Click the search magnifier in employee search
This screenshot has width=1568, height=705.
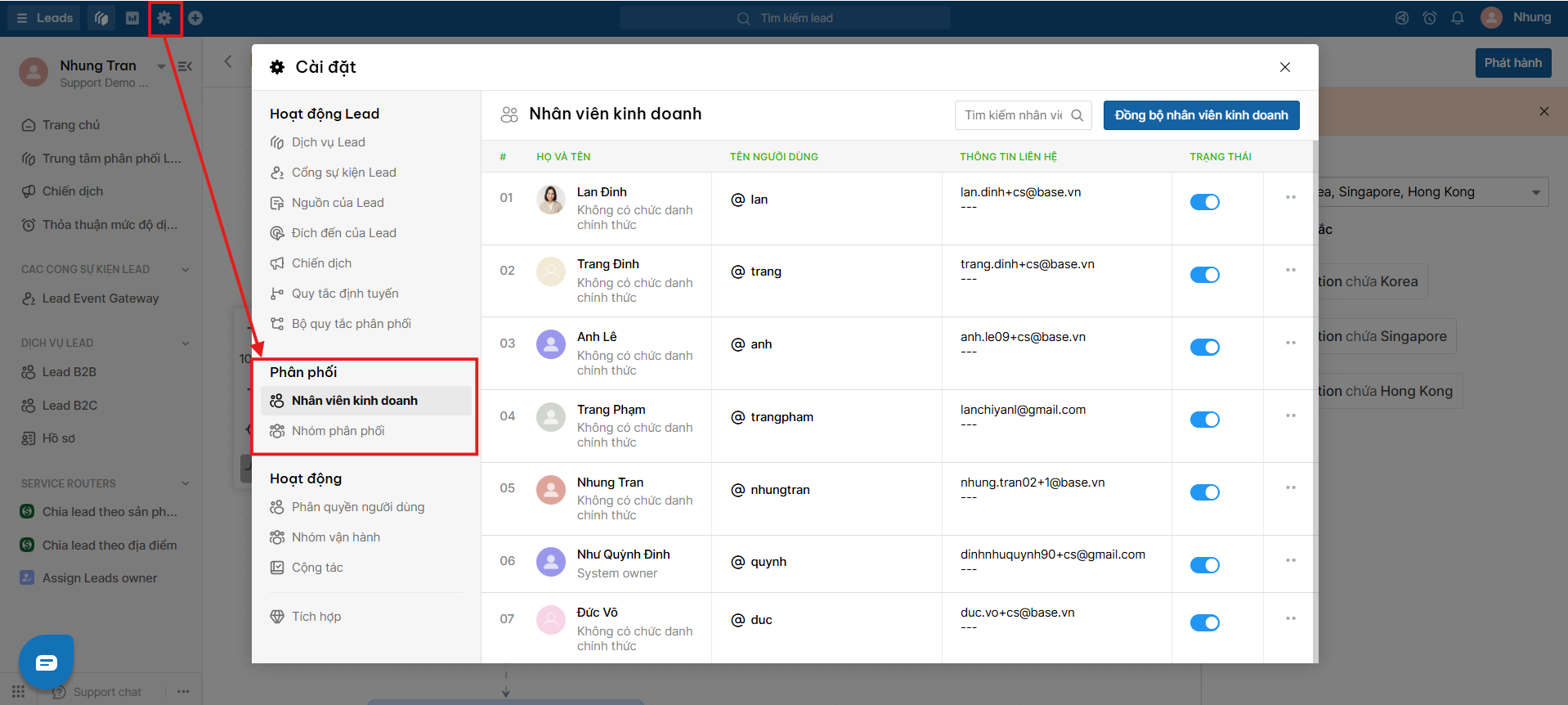click(x=1077, y=115)
